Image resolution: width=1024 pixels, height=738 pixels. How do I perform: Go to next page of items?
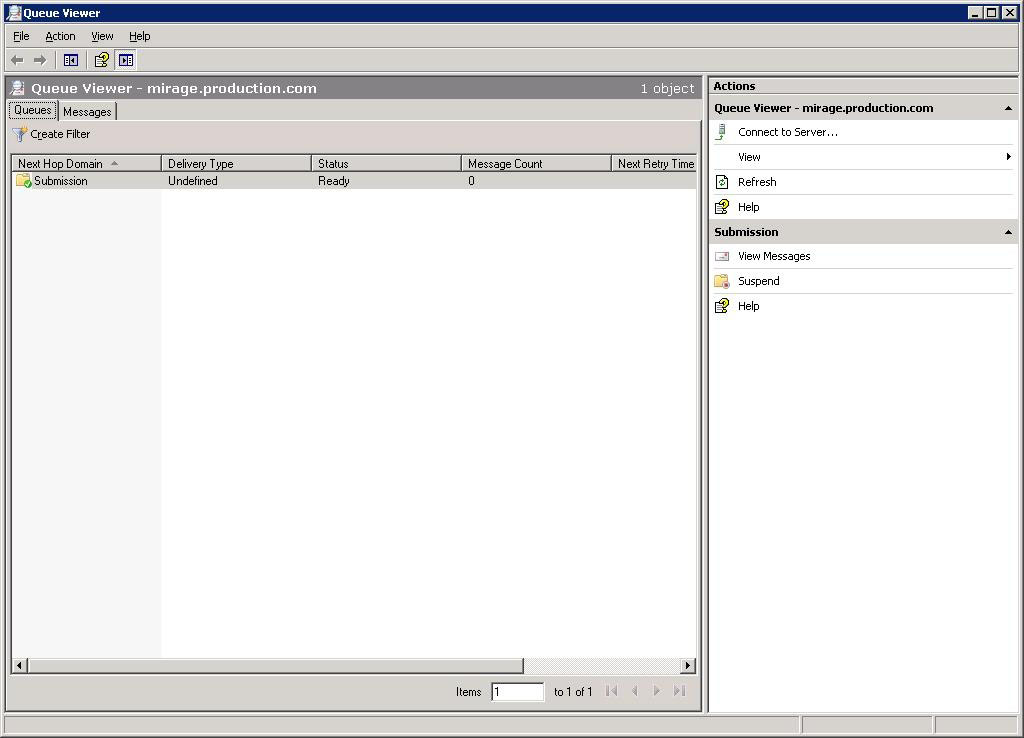coord(657,691)
